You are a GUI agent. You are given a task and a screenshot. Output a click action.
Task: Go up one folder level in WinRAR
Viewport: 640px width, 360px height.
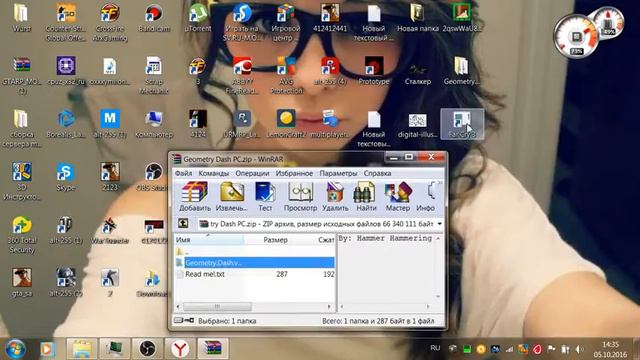coord(183,223)
